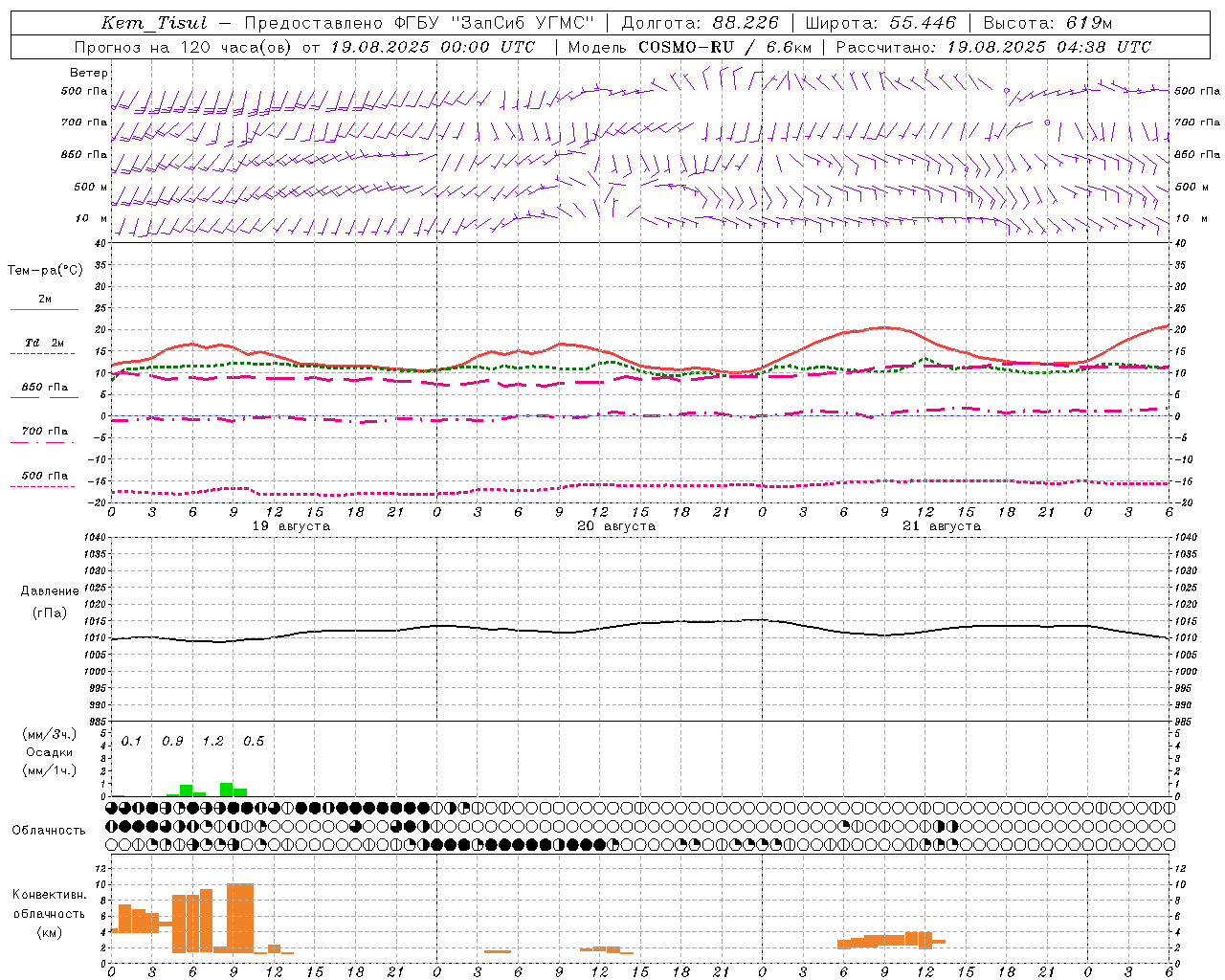Click the Тем-ра(°C) panel label

pos(45,271)
